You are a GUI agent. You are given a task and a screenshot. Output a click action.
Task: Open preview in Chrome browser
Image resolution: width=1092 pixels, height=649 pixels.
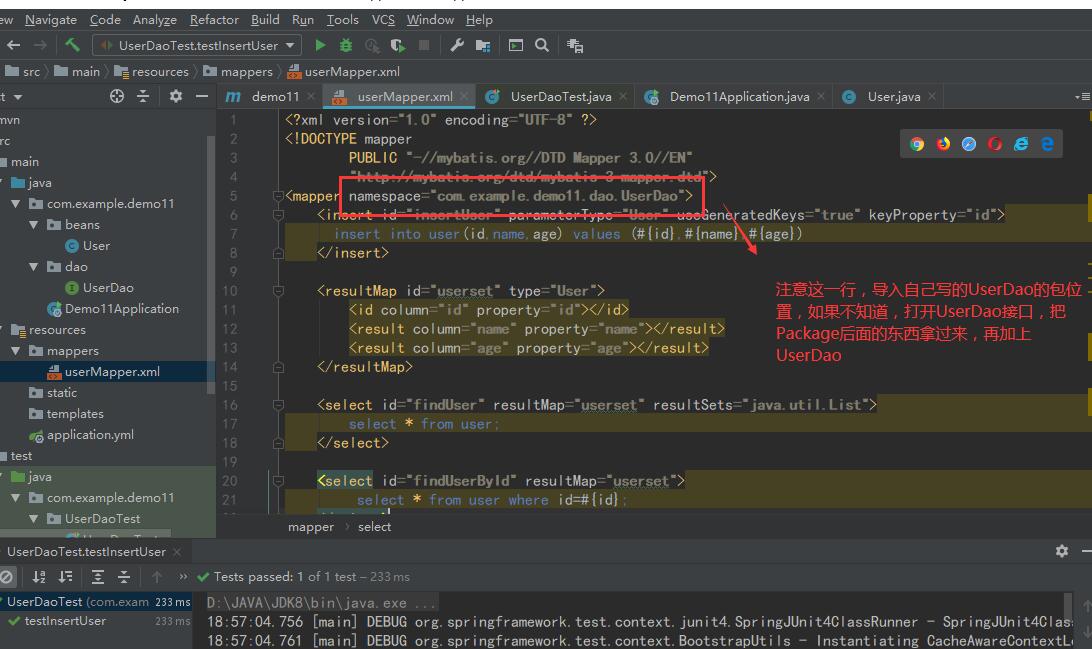point(917,144)
